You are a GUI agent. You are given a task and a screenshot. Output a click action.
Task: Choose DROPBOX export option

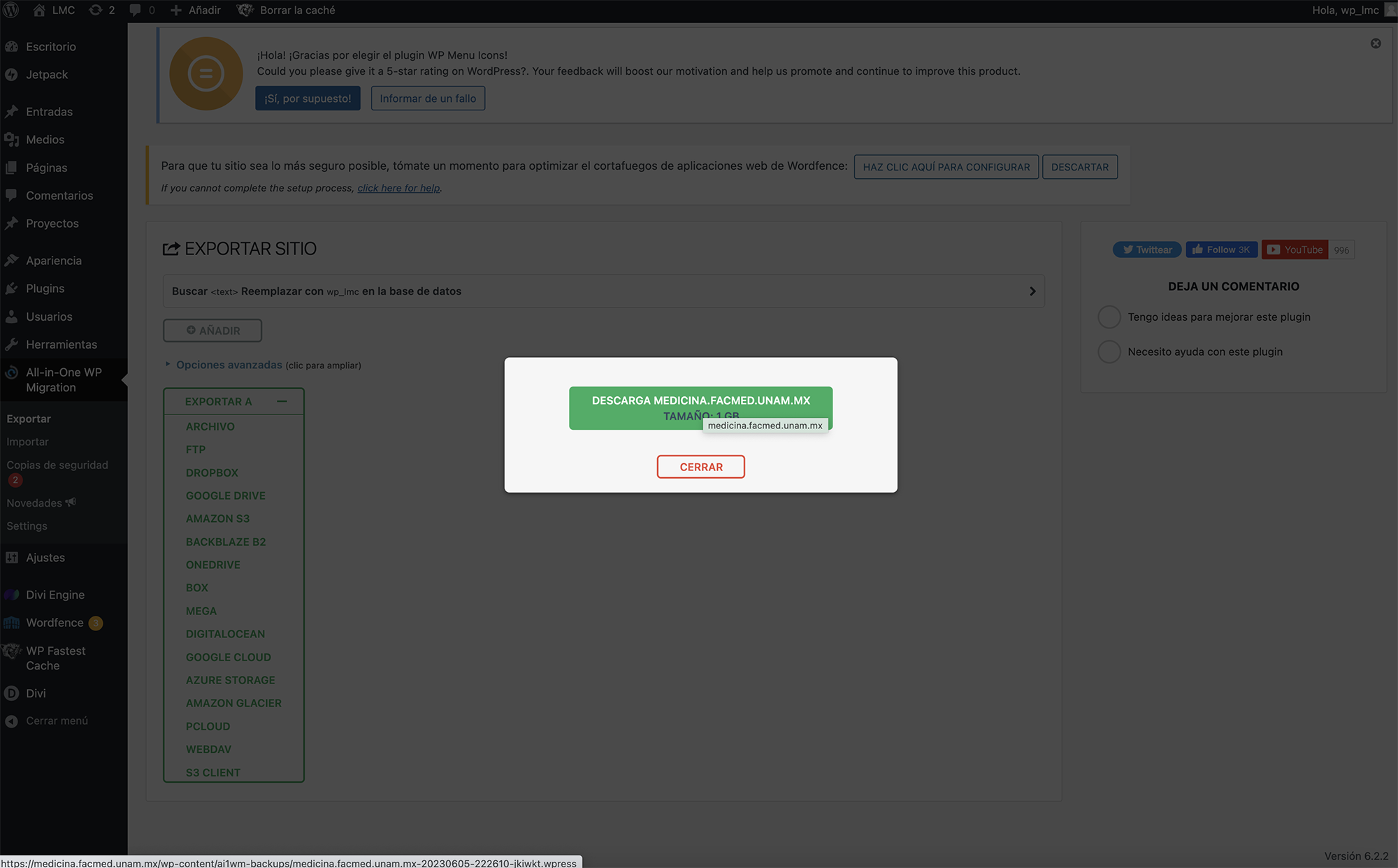[212, 472]
